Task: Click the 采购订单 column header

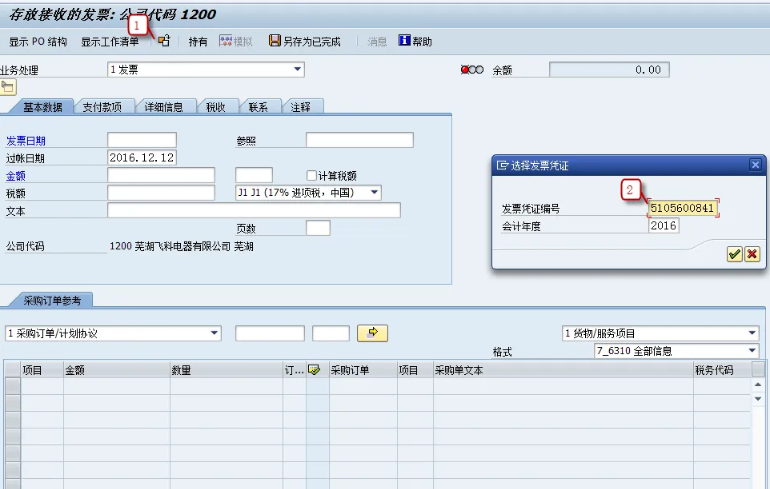Action: coord(363,370)
